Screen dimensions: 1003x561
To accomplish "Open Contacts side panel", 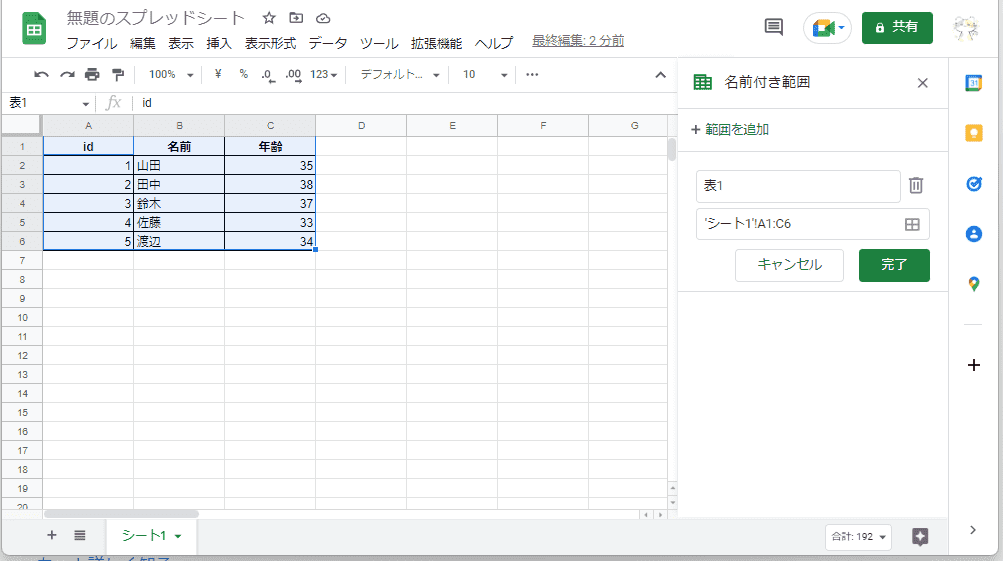I will [974, 234].
